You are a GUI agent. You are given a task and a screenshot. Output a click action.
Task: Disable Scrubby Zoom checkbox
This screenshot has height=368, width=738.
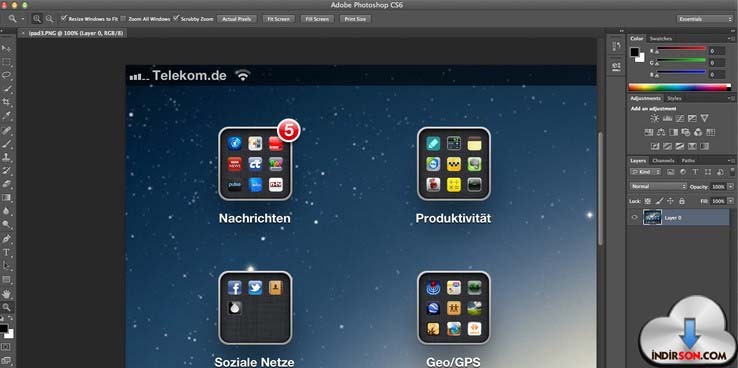176,18
